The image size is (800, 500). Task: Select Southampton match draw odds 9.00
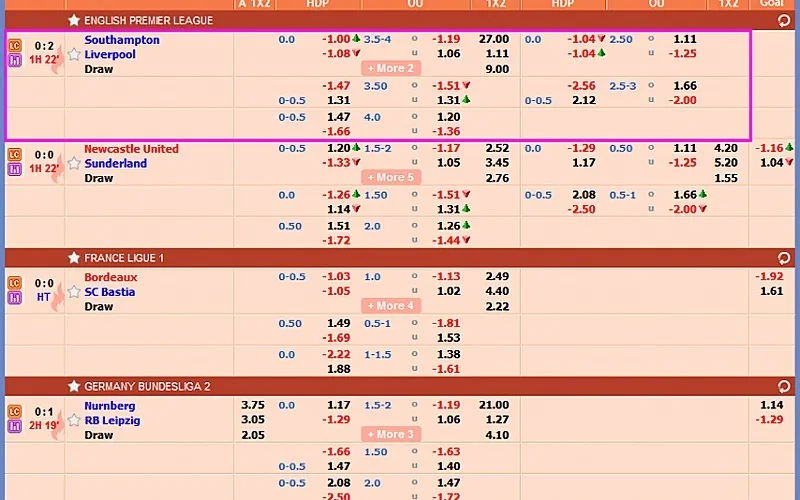tap(497, 69)
